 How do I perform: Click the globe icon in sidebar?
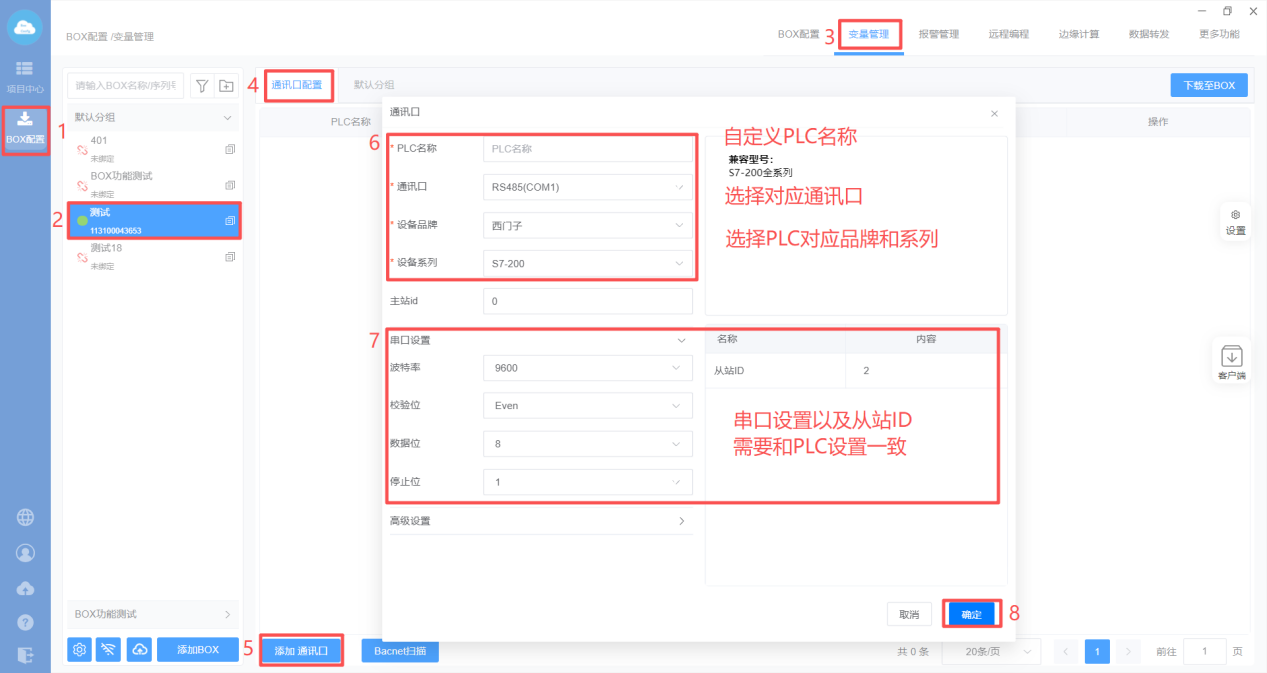point(25,517)
